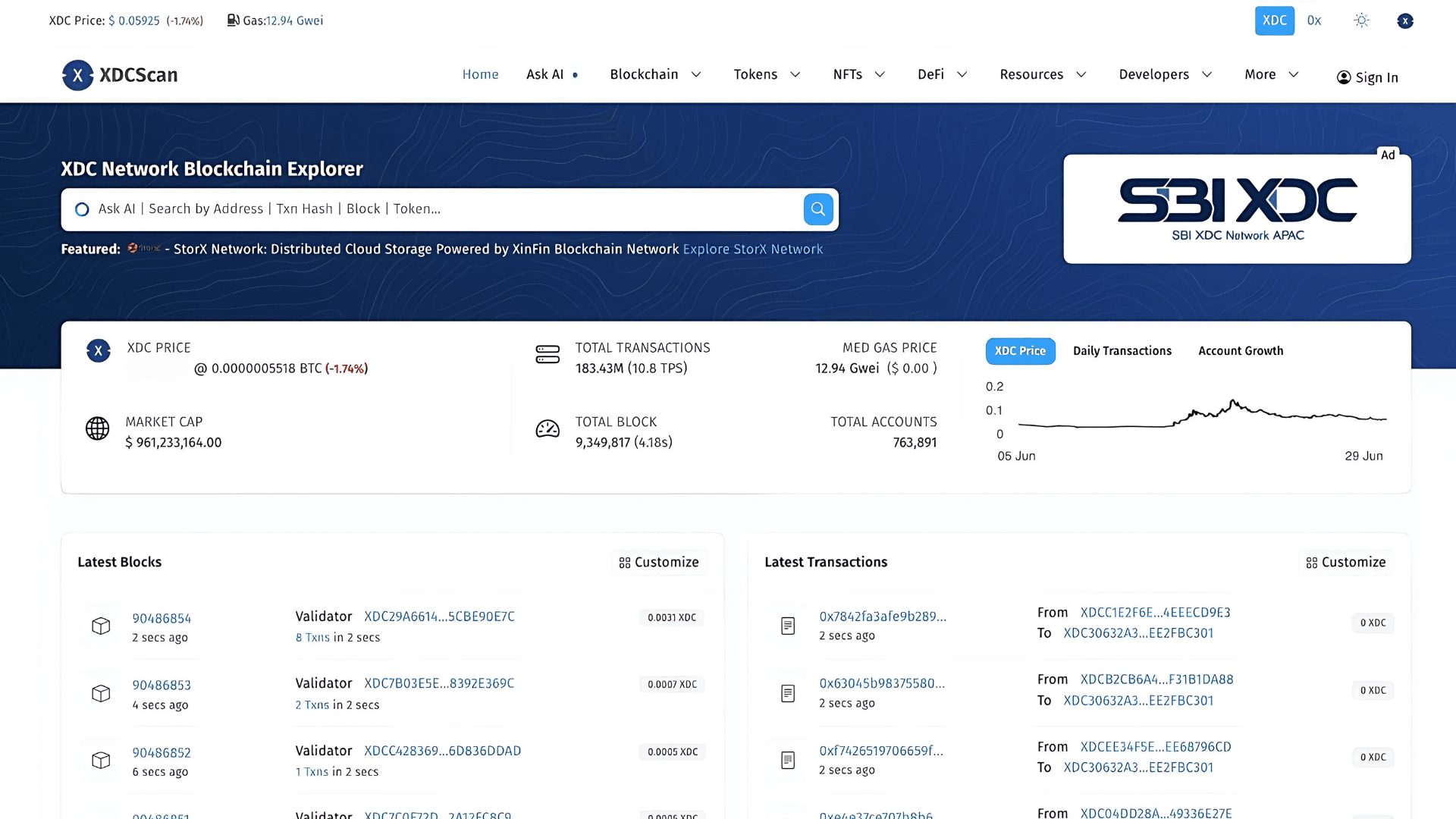Click the Explore StorX Network link

pyautogui.click(x=752, y=249)
